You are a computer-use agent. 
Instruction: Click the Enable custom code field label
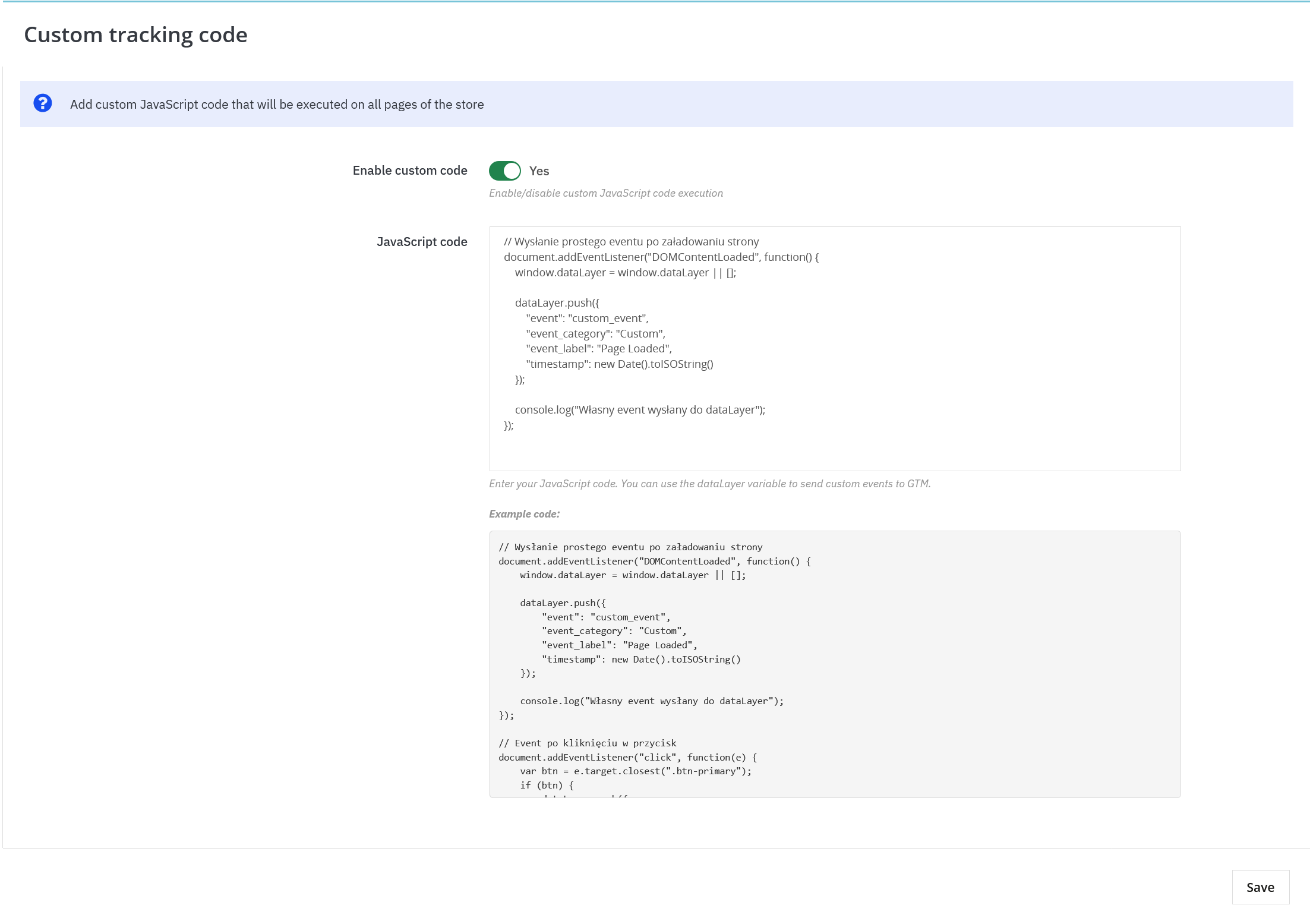pyautogui.click(x=409, y=171)
